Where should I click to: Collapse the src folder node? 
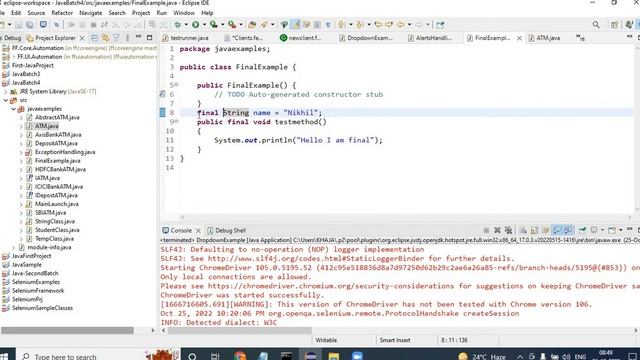pyautogui.click(x=6, y=100)
